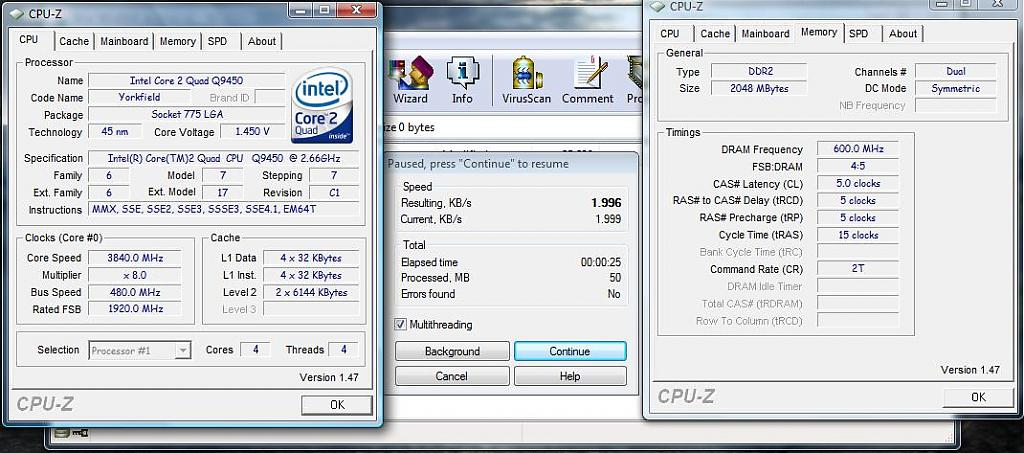This screenshot has height=453, width=1024.
Task: Click the Package field 'Socket 775 LGA'
Action: click(187, 115)
